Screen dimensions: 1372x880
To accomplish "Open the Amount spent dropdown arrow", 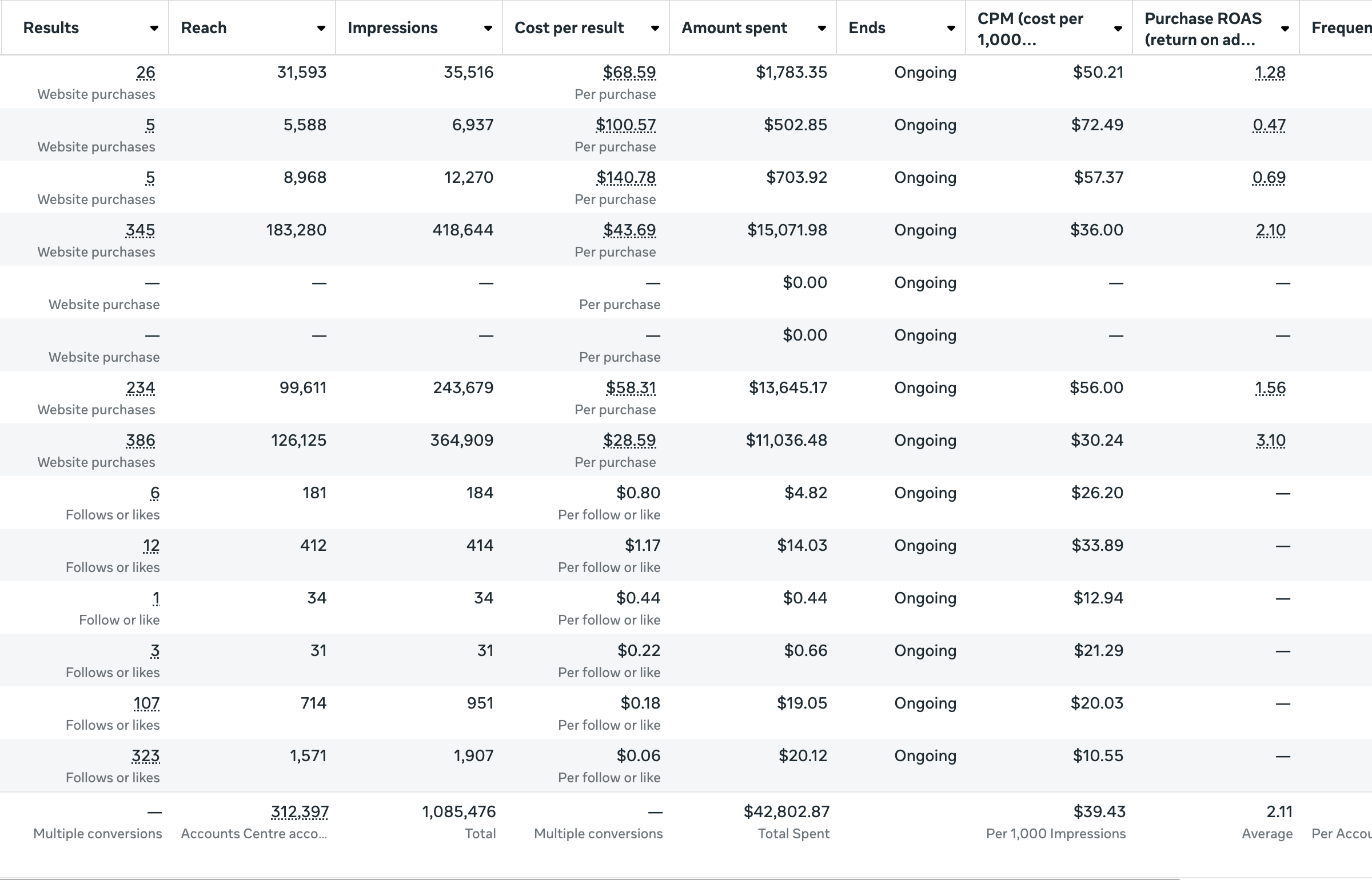I will pyautogui.click(x=821, y=29).
